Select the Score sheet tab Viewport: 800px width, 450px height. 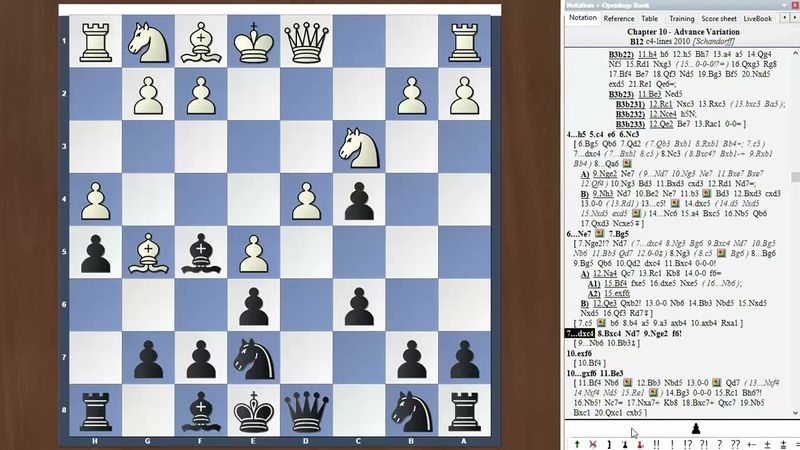click(717, 18)
